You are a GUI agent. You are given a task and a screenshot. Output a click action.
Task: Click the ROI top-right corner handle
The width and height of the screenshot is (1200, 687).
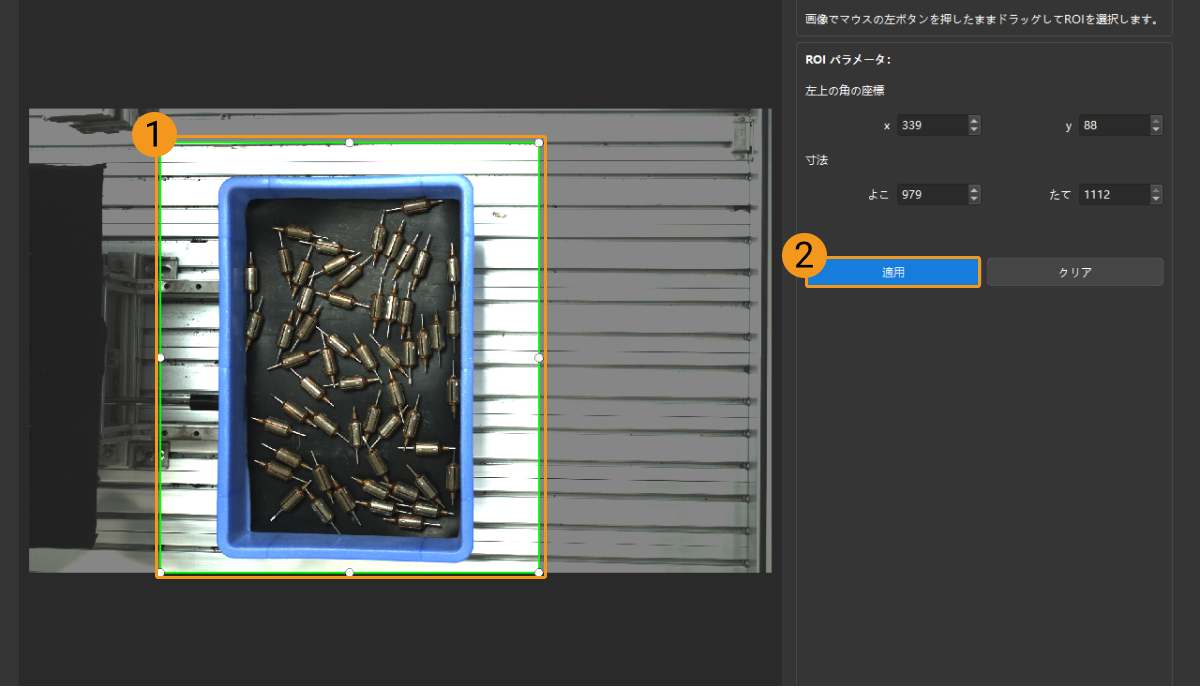(539, 142)
